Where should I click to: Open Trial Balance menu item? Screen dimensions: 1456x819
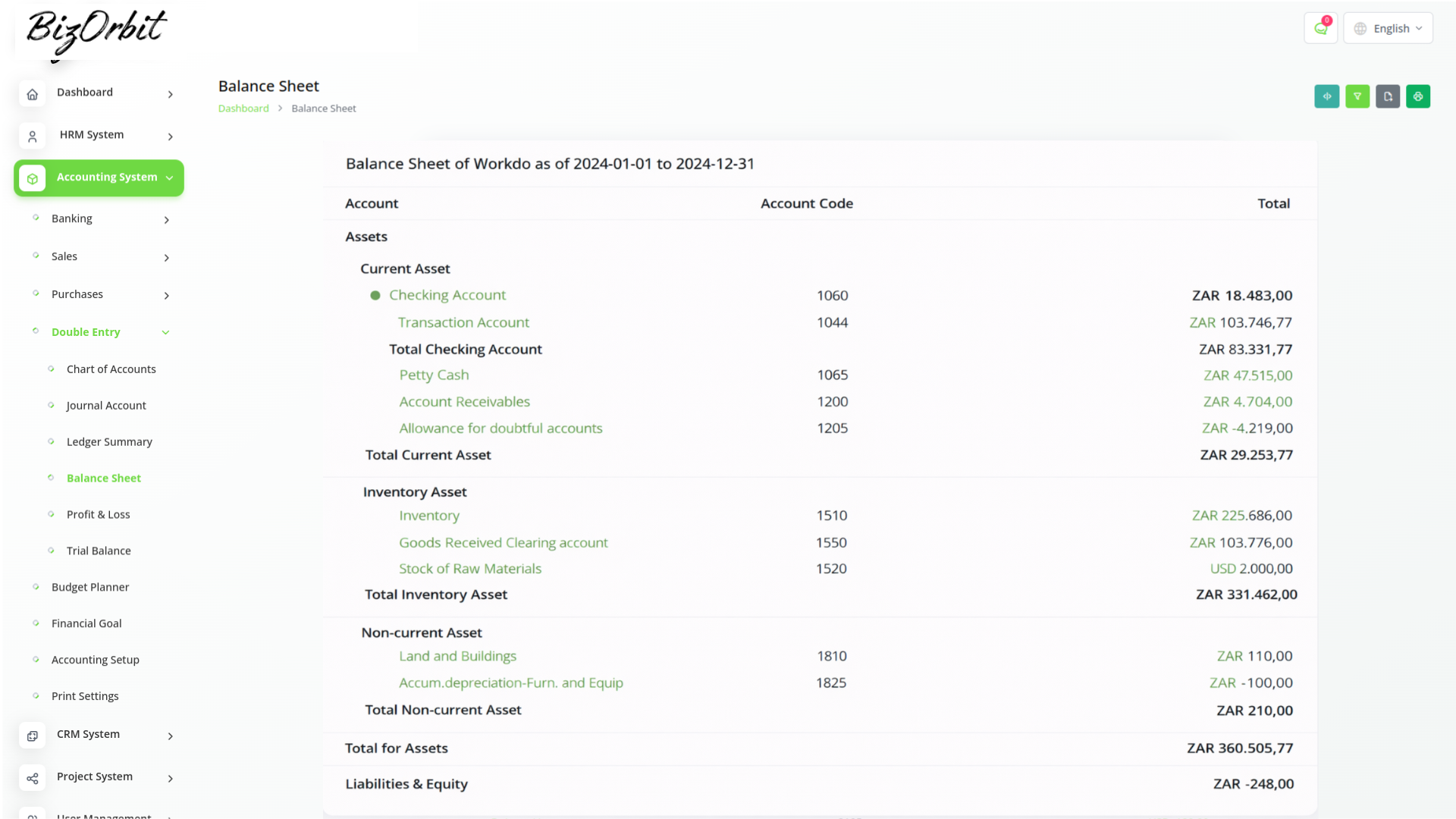[x=99, y=551]
